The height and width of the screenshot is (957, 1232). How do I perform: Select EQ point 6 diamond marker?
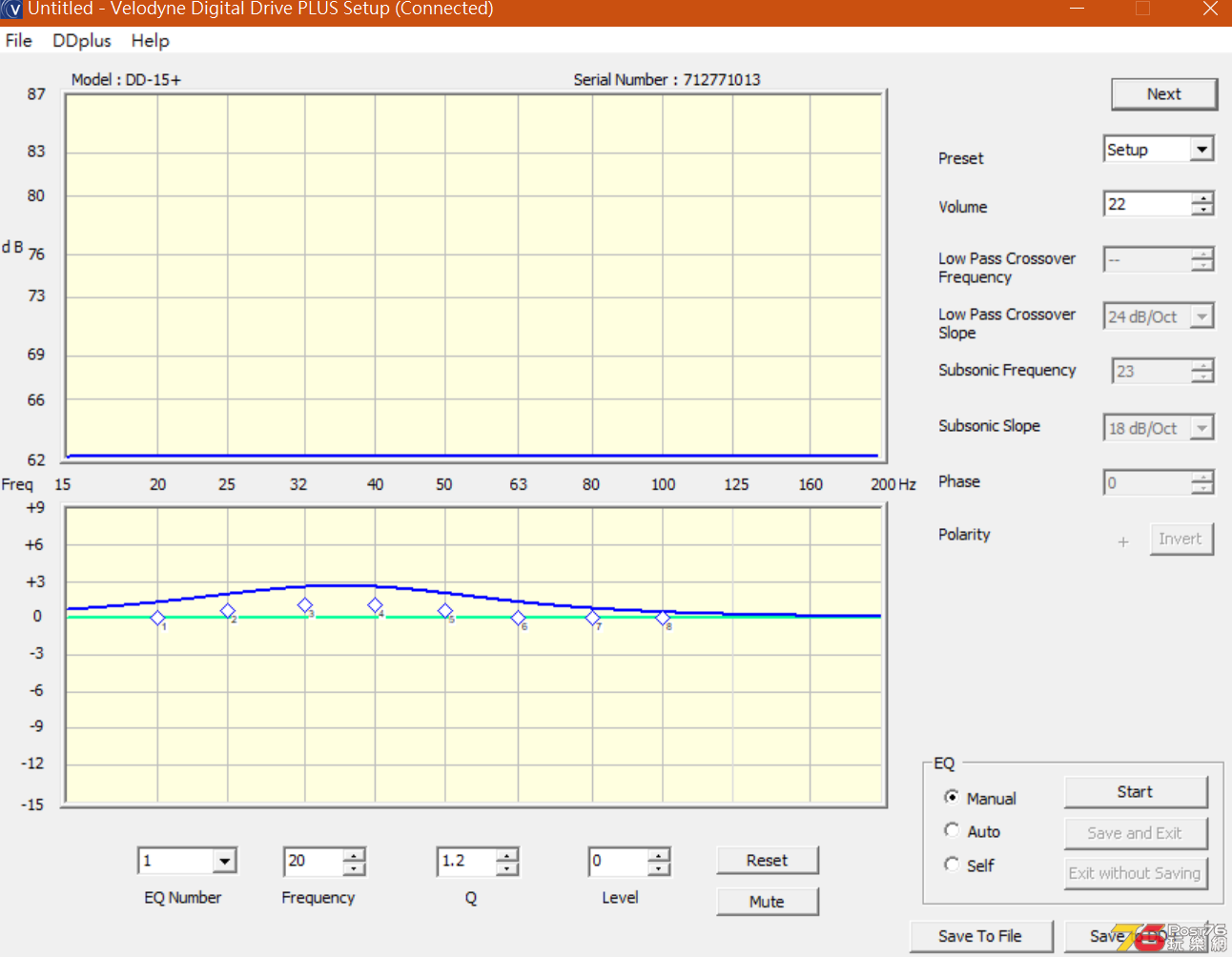coord(518,618)
